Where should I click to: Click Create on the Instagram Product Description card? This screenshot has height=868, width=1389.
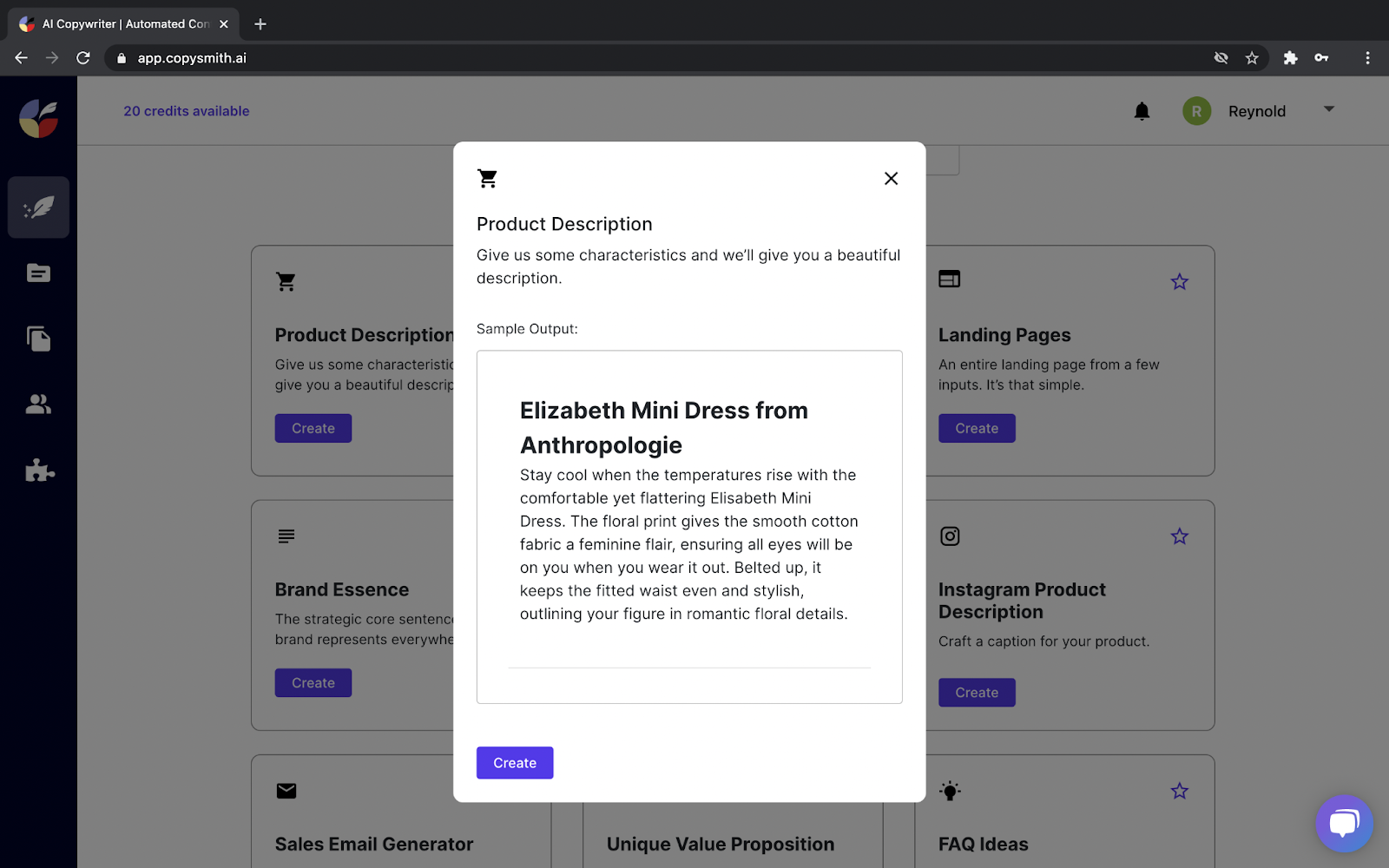[977, 693]
